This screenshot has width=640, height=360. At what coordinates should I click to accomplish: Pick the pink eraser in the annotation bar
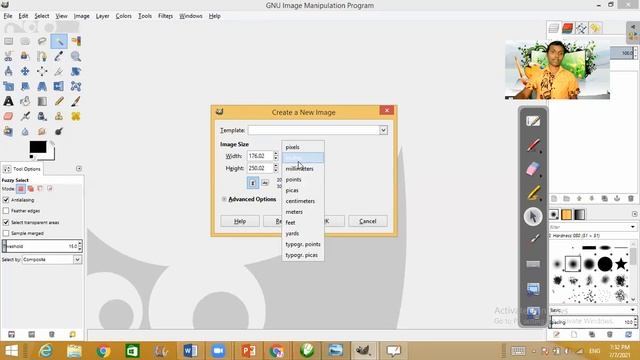point(533,169)
